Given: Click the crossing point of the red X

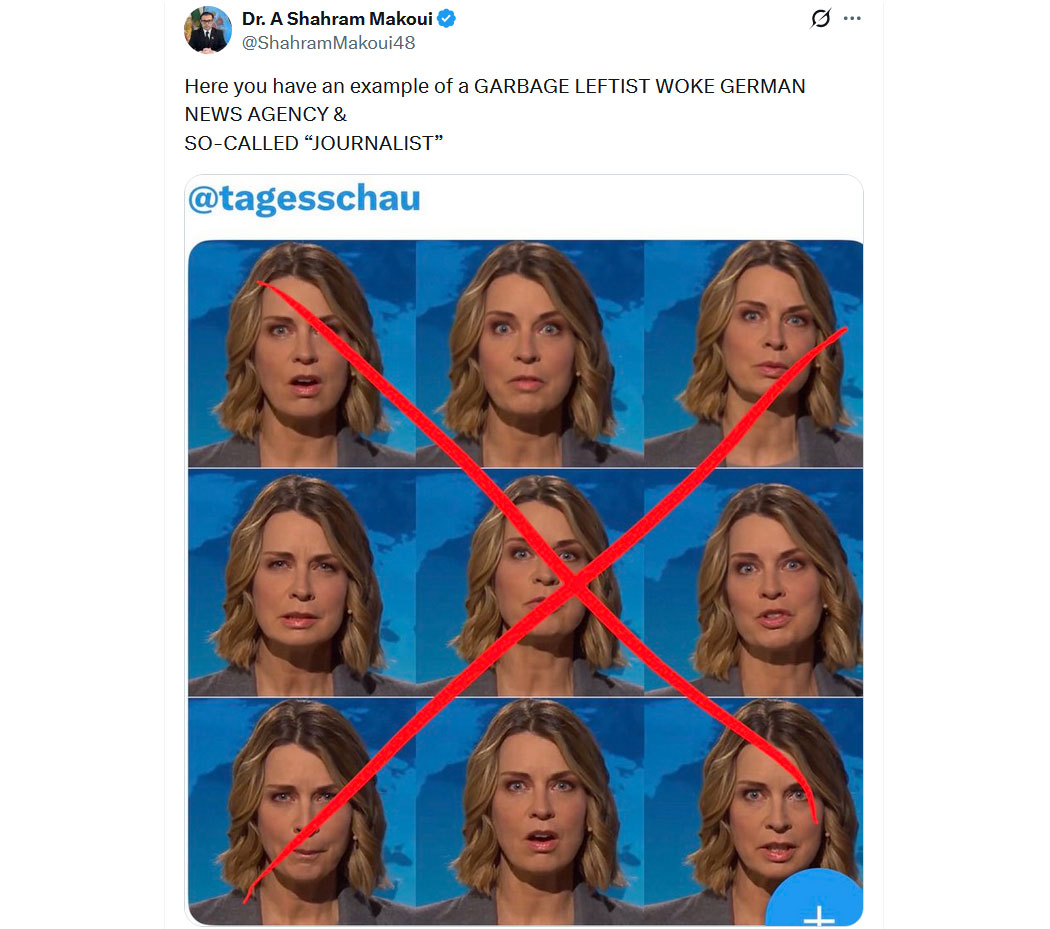Looking at the screenshot, I should tap(574, 583).
